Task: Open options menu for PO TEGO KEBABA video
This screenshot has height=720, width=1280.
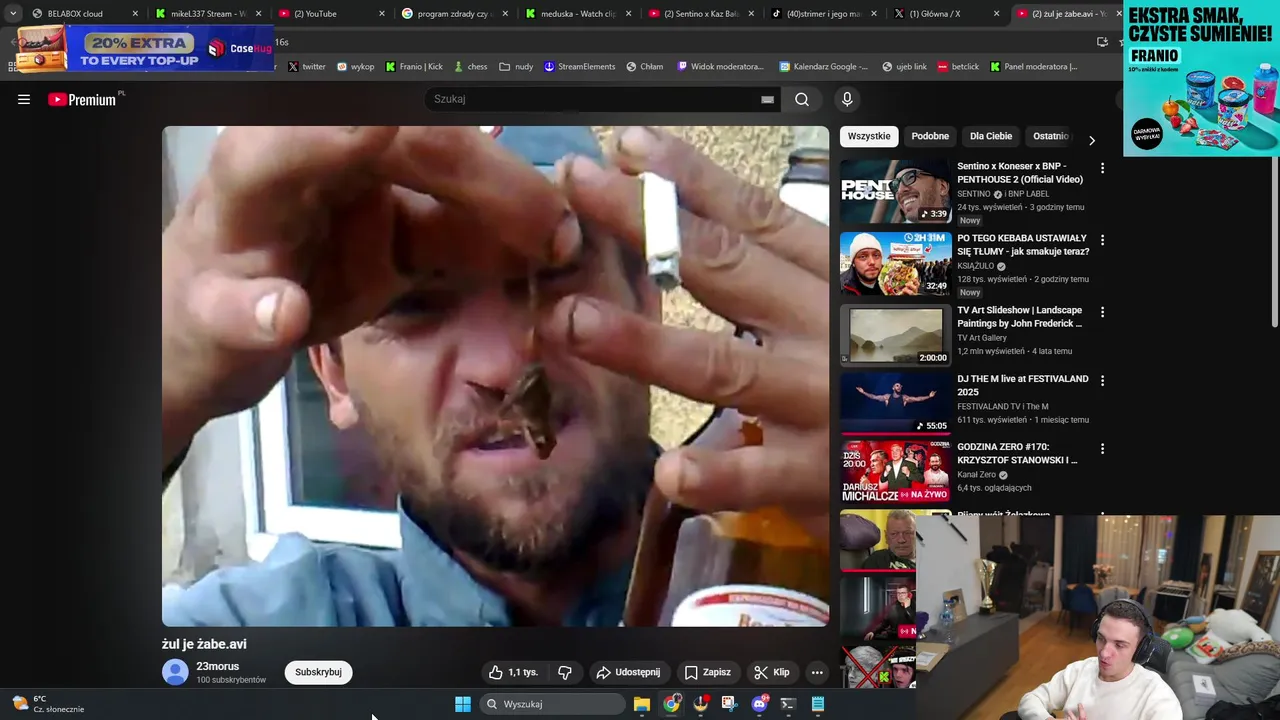Action: (x=1102, y=240)
